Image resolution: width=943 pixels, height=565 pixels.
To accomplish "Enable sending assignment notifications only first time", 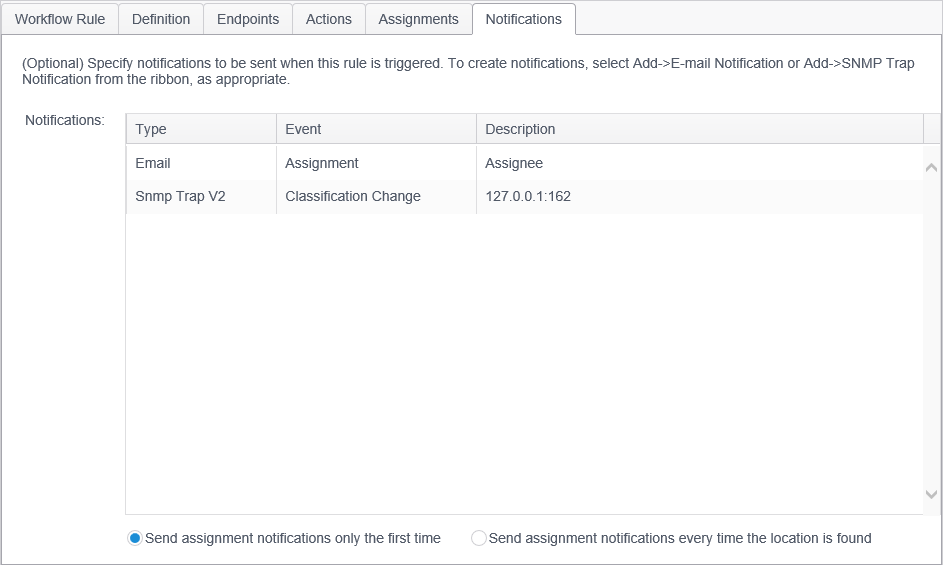I will 135,538.
